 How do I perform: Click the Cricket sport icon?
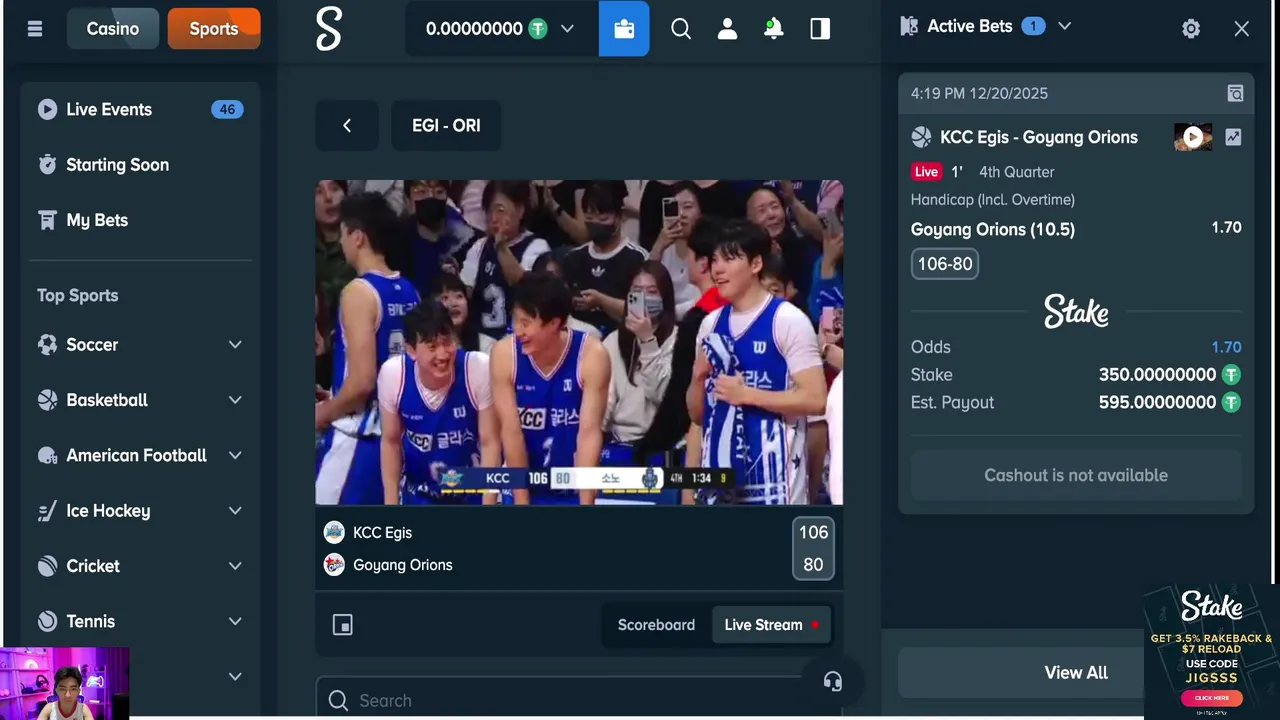[47, 566]
